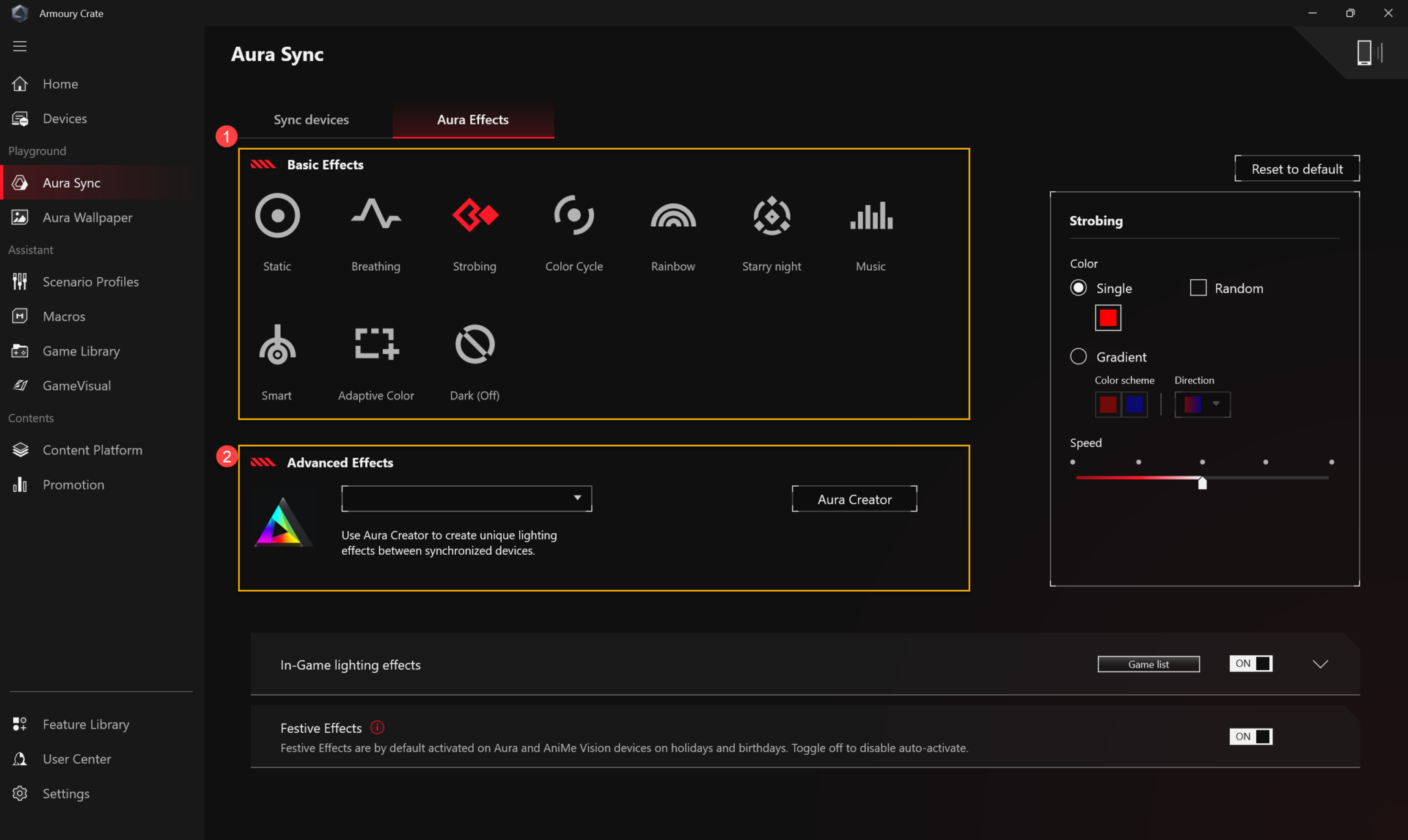
Task: Check the Random color checkbox
Action: pos(1198,287)
